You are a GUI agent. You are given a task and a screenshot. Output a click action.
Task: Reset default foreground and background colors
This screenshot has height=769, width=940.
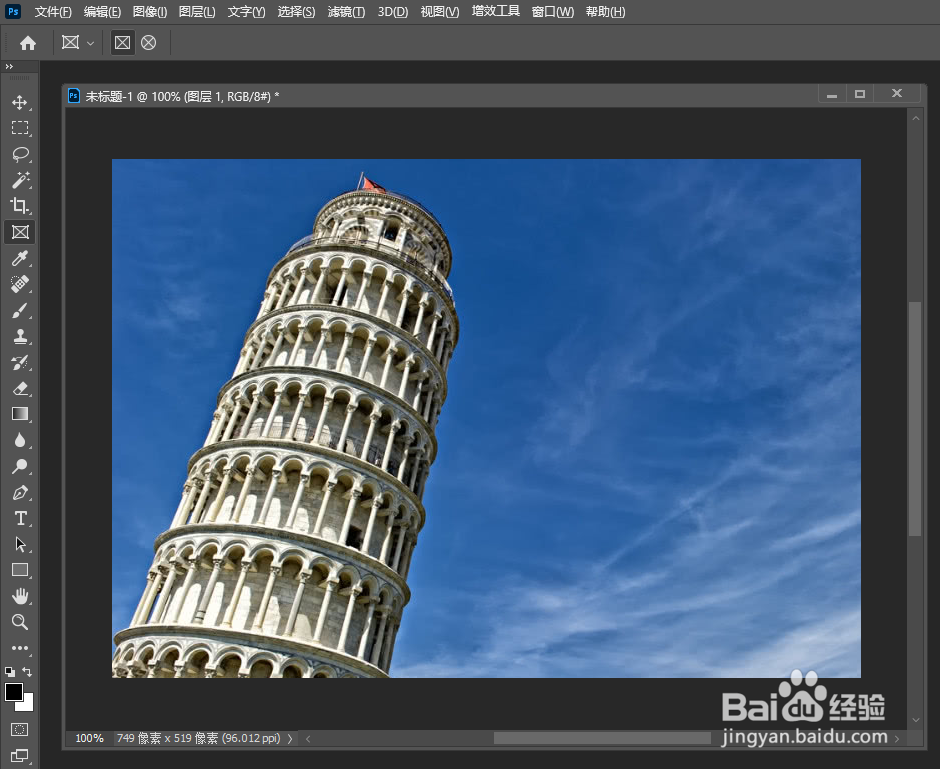click(10, 672)
